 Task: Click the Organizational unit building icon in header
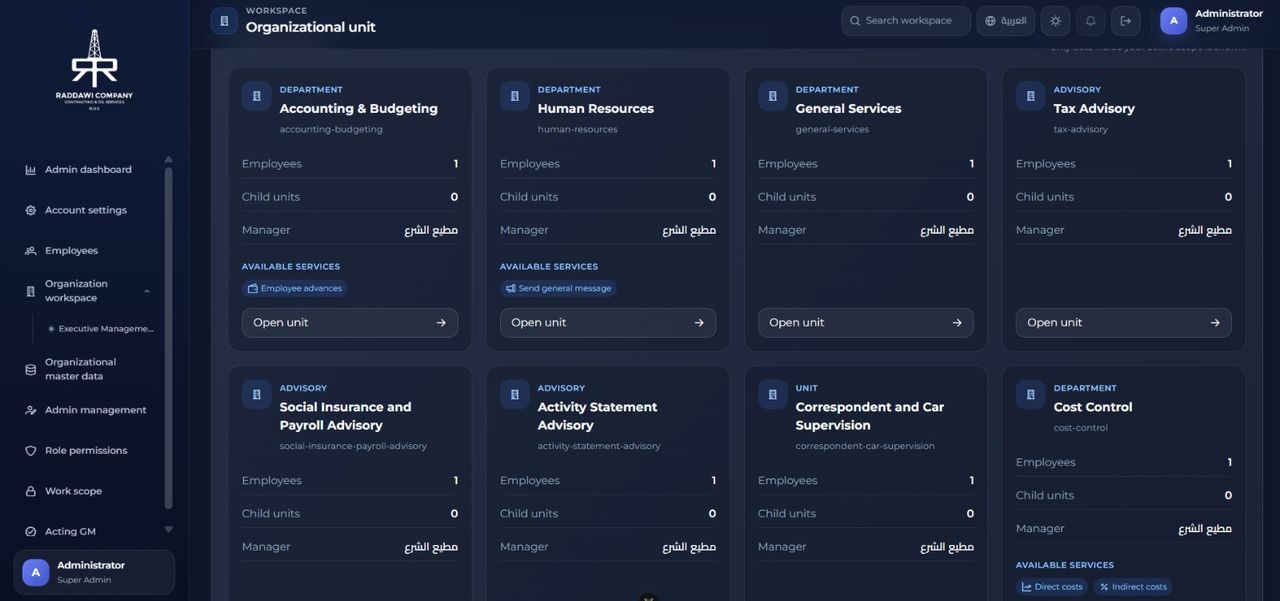(224, 21)
